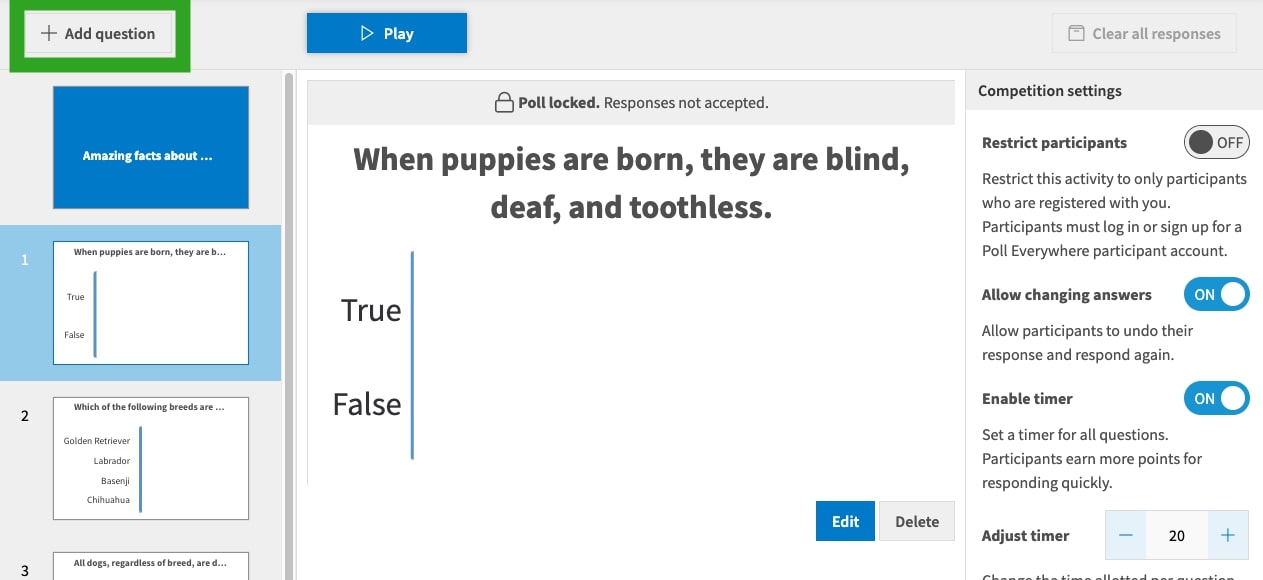Click the Edit button
1263x580 pixels.
coord(845,521)
